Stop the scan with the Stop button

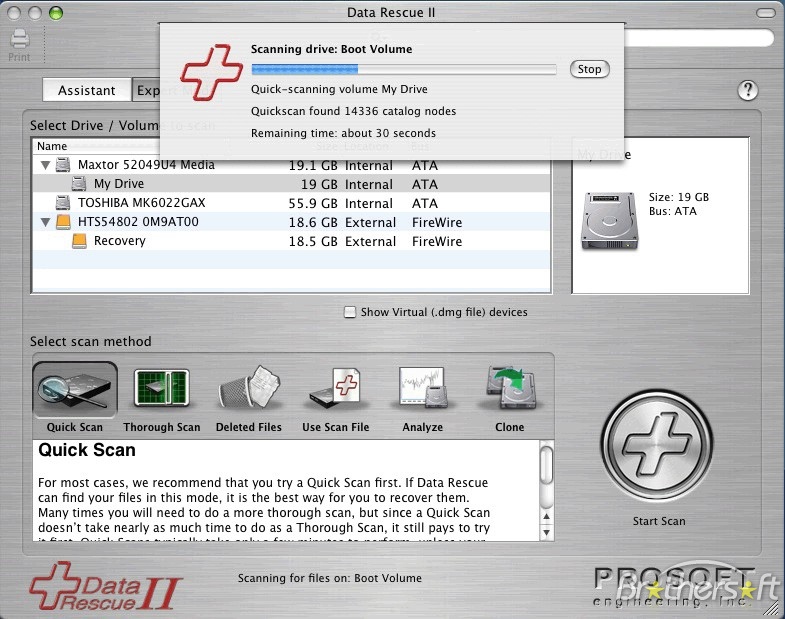pyautogui.click(x=589, y=69)
